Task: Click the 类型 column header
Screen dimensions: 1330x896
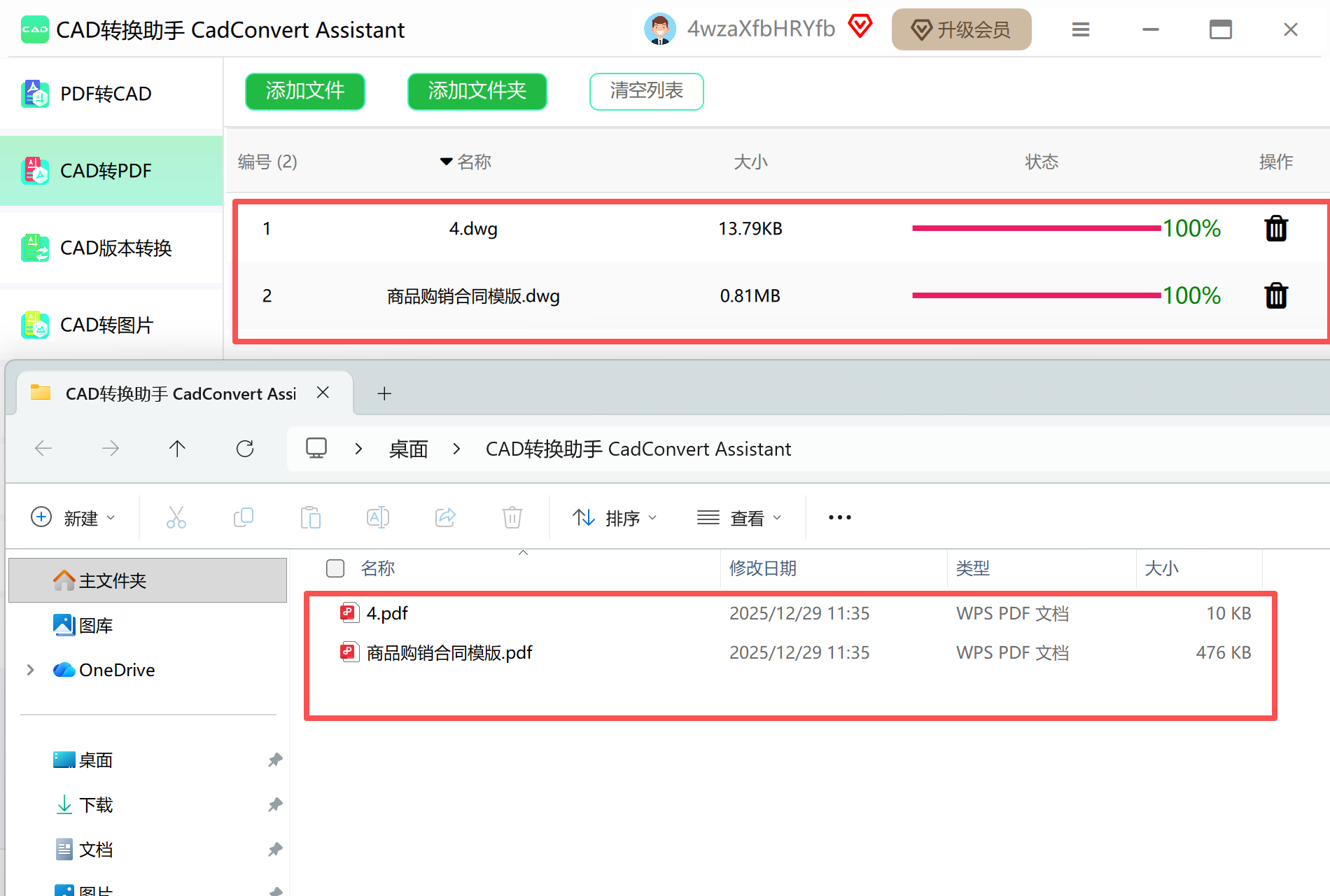Action: [973, 568]
